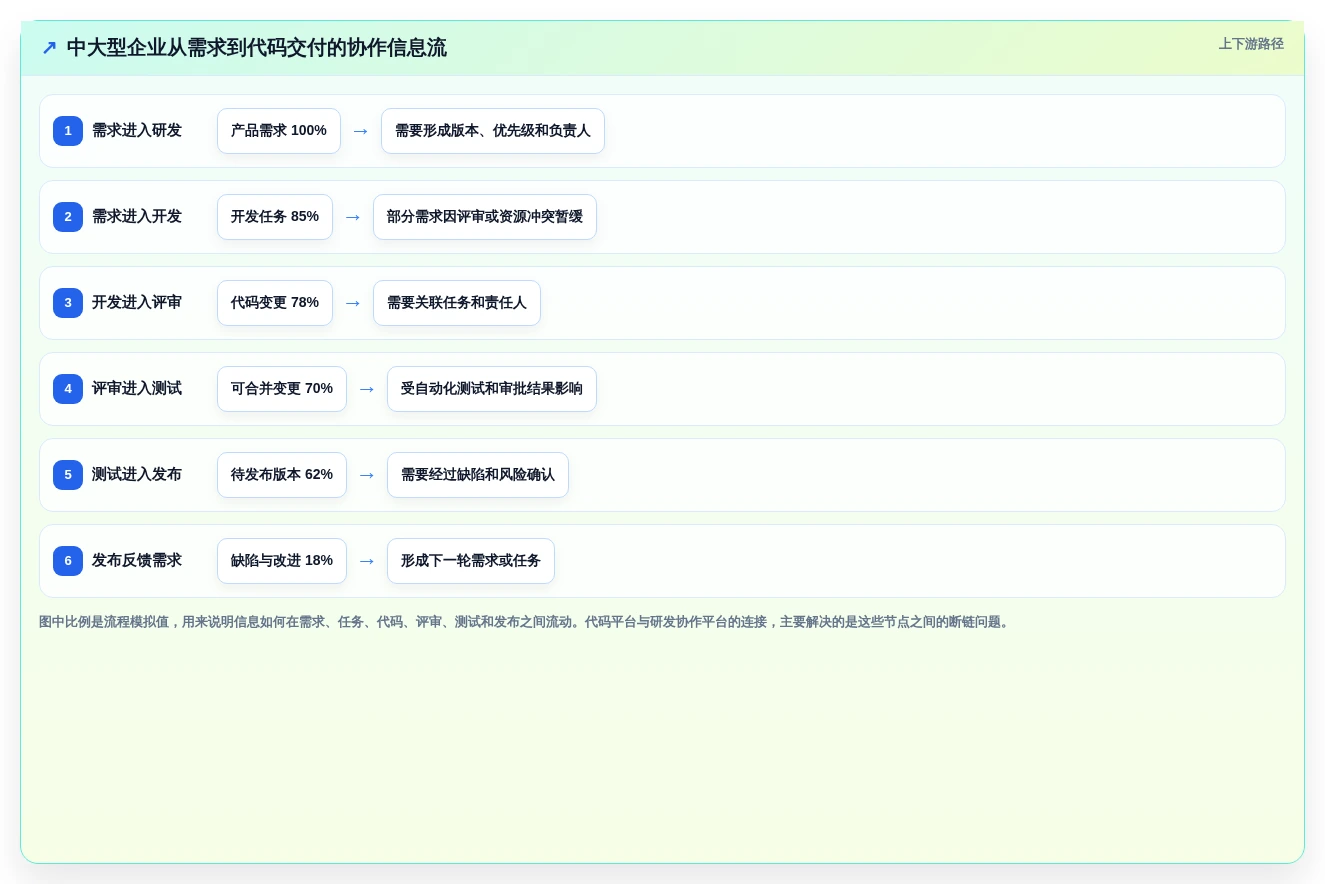Select the step 3 number badge

pos(68,303)
